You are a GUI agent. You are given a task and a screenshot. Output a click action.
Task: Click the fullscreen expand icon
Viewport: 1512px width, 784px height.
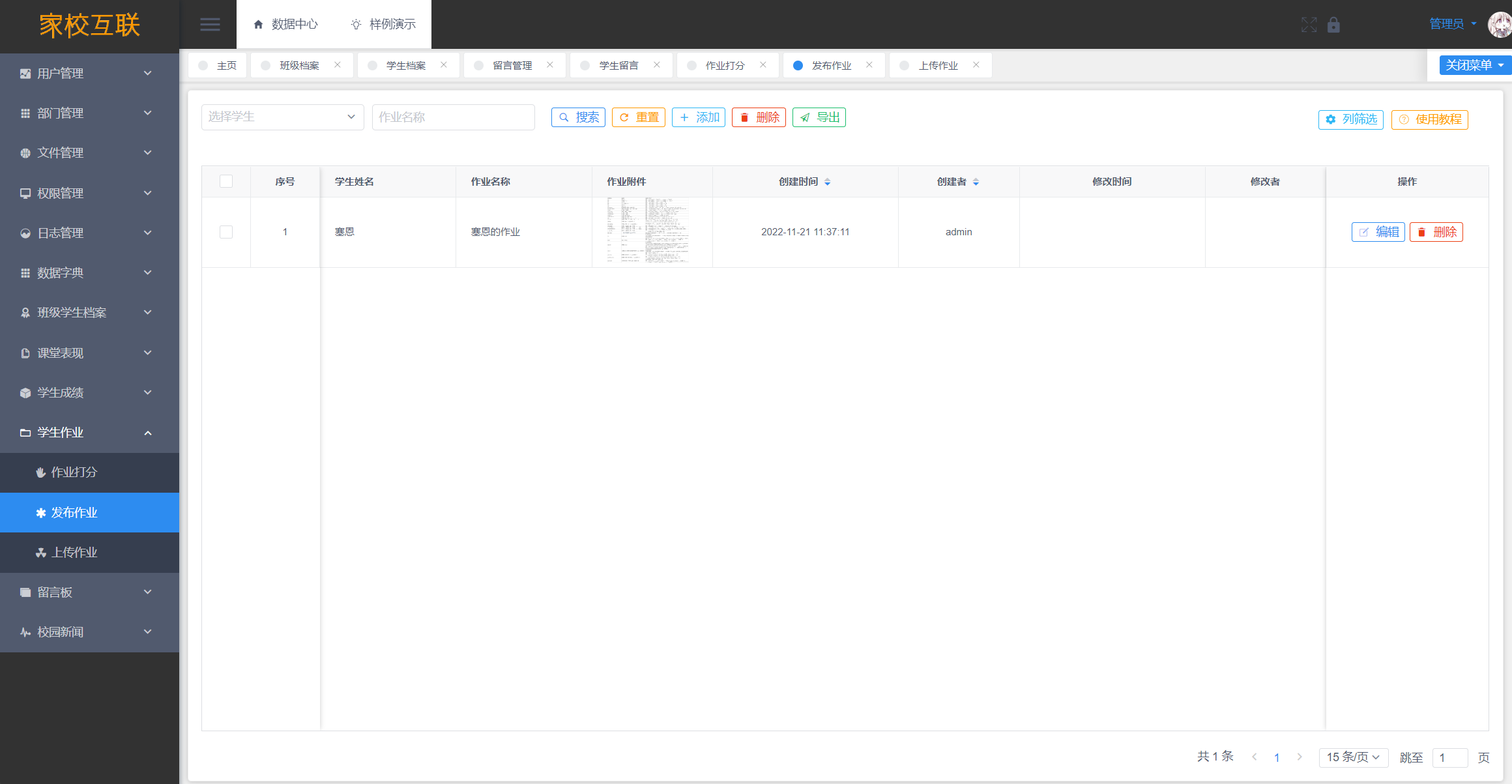point(1309,25)
